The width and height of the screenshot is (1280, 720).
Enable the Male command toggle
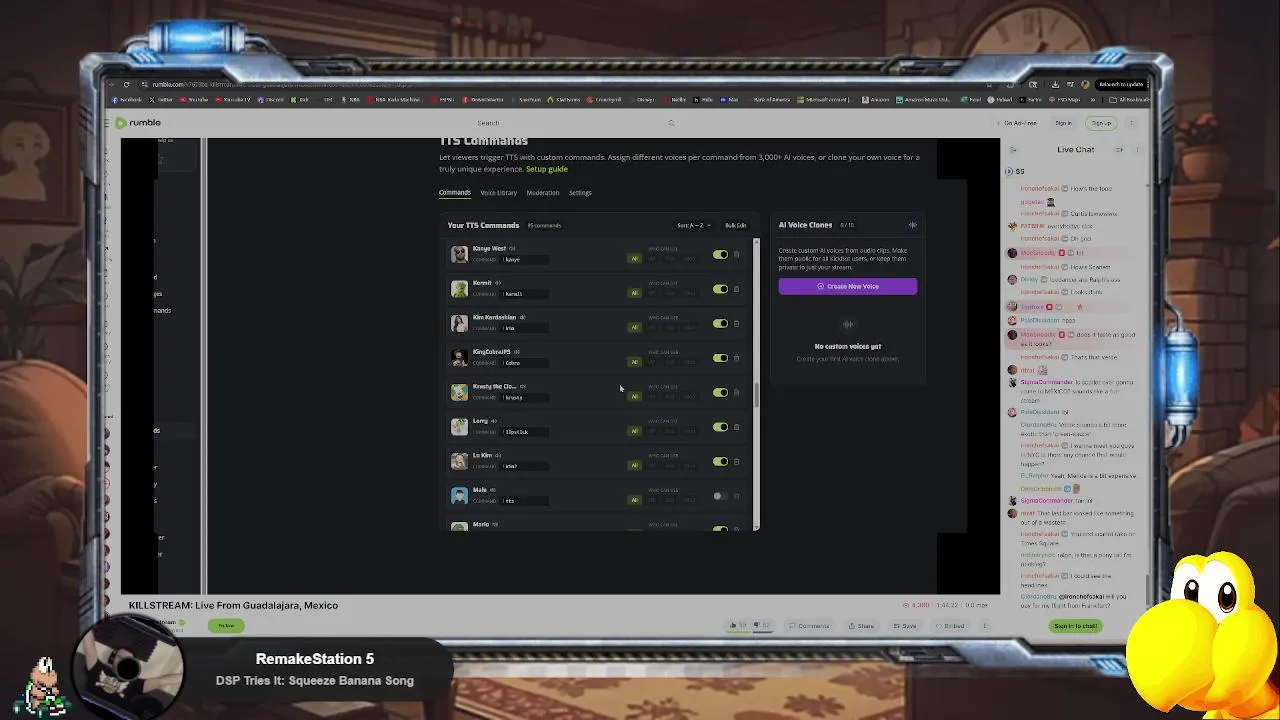(720, 496)
